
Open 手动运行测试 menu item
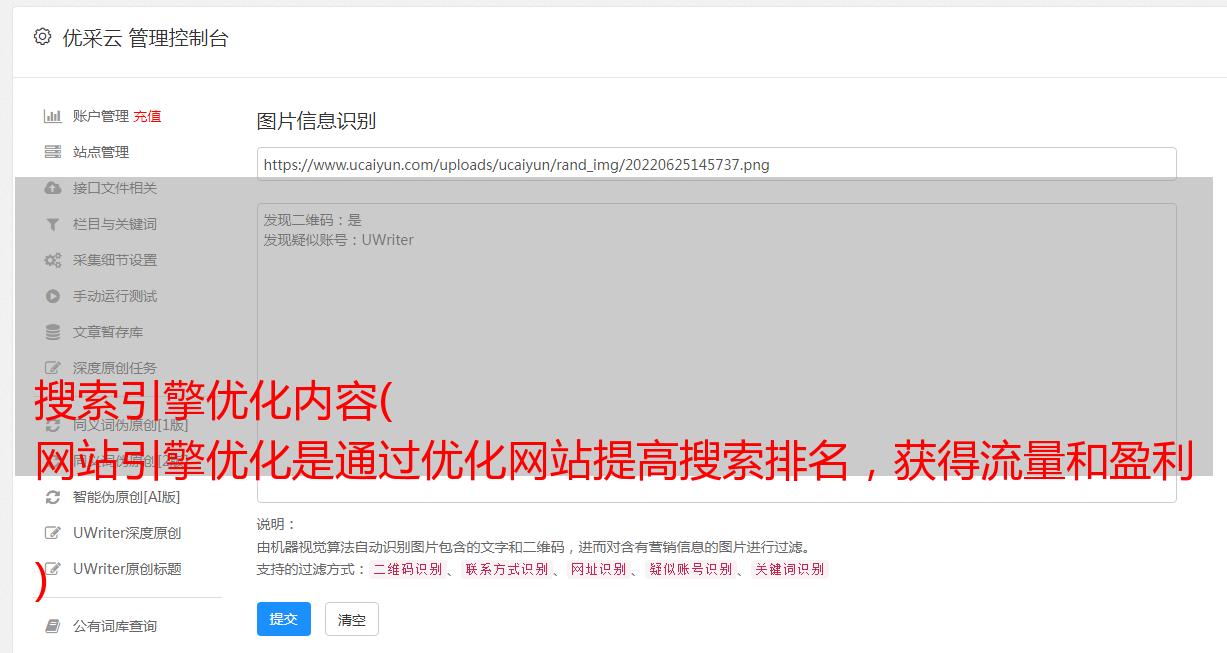point(115,296)
